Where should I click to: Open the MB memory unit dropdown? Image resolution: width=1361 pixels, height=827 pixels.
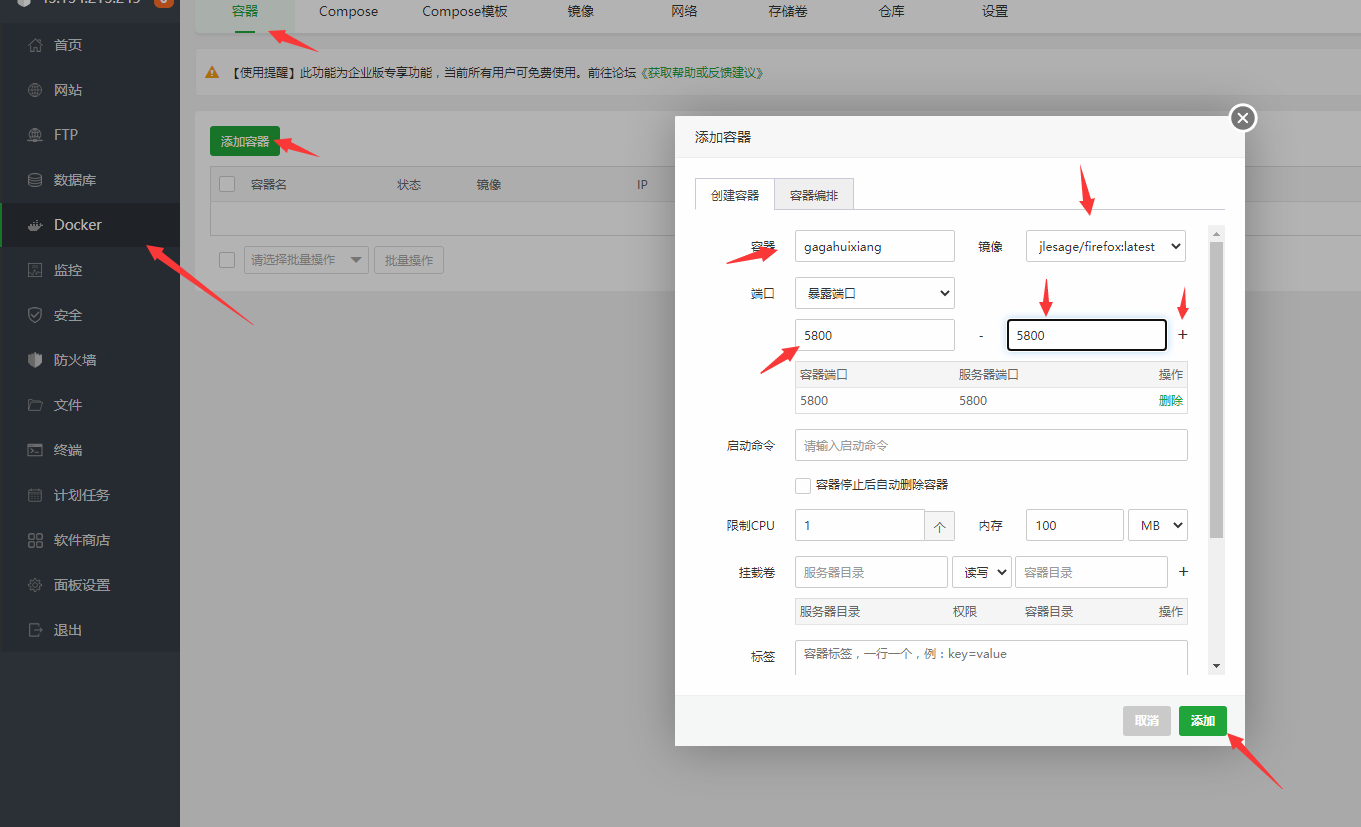pyautogui.click(x=1158, y=525)
